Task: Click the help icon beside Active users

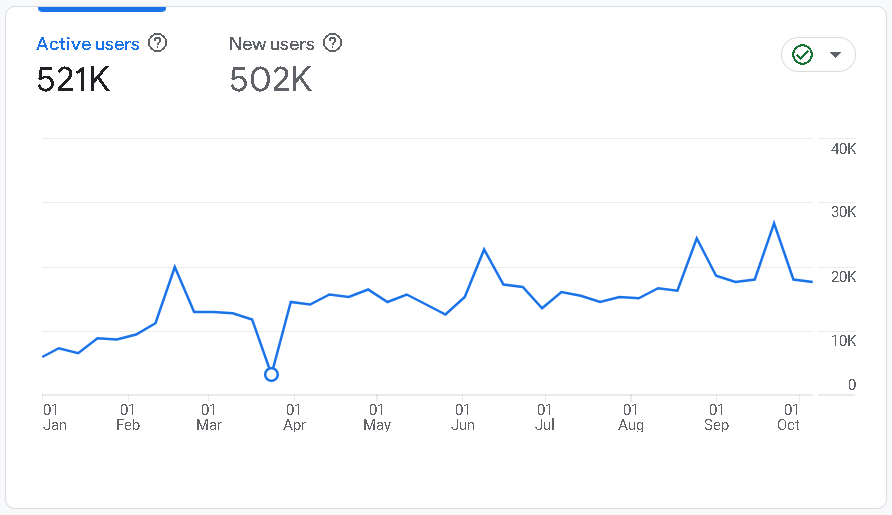Action: tap(157, 43)
